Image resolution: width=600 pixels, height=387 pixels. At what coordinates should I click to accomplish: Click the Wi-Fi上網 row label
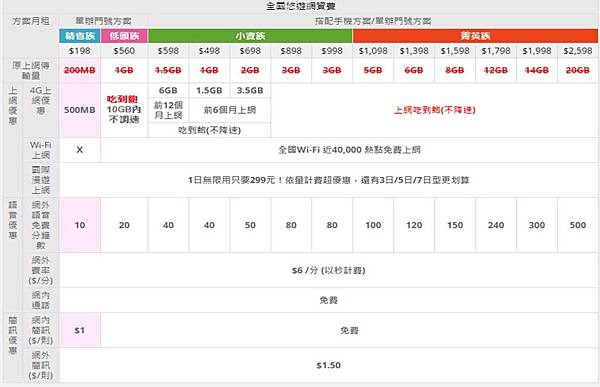pos(41,150)
